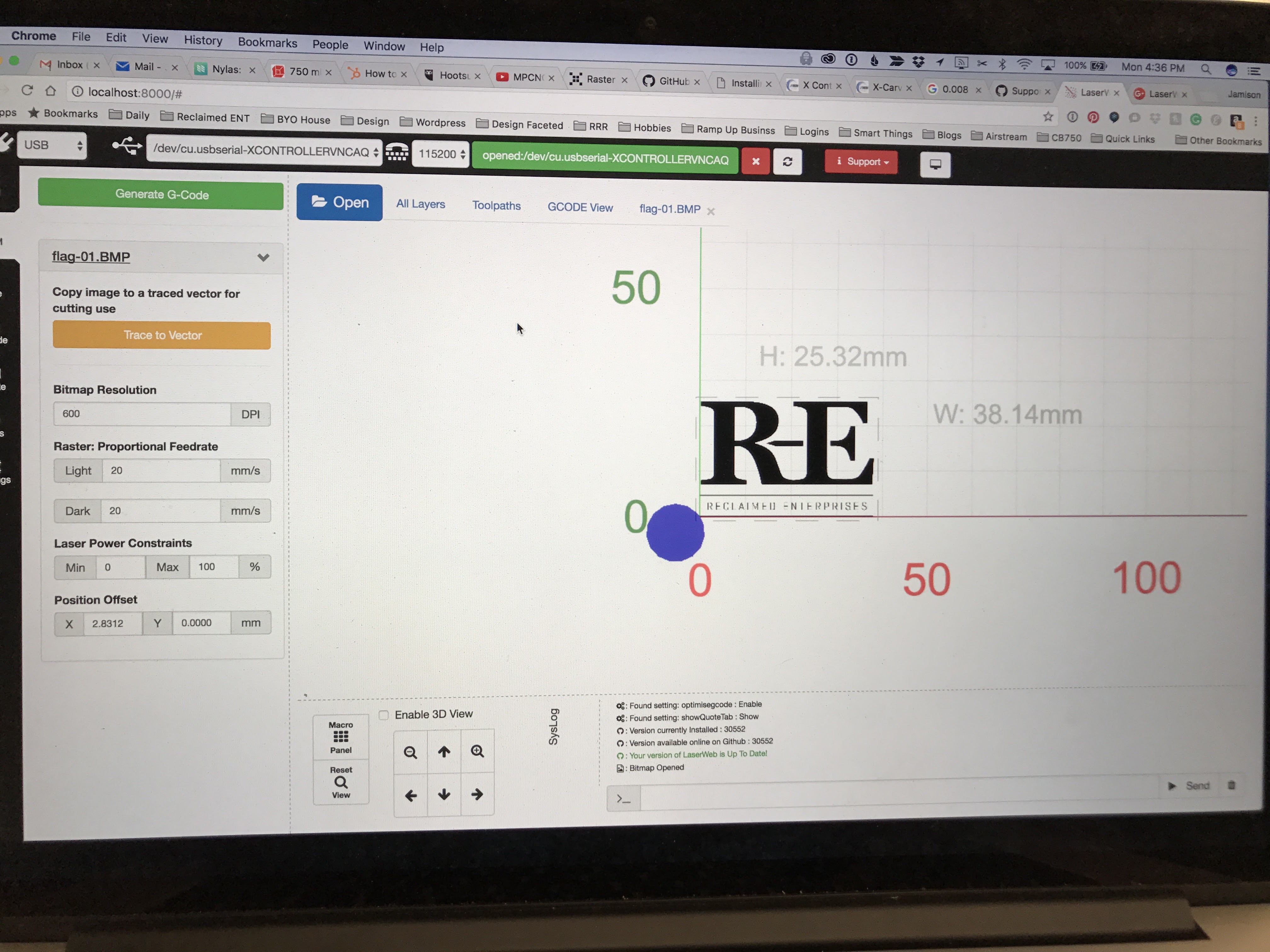Click the localhost:8000 address bar
Viewport: 1270px width, 952px height.
(x=135, y=93)
